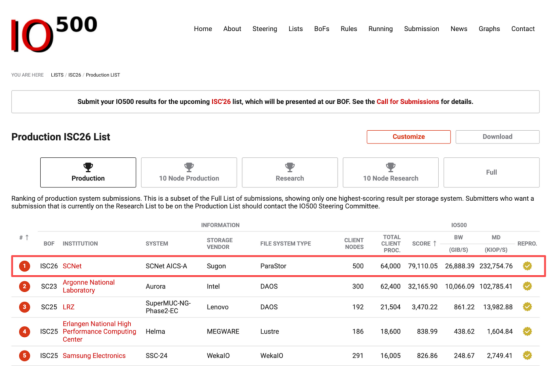Click the Aurora system cell
553x367 pixels.
(x=155, y=286)
